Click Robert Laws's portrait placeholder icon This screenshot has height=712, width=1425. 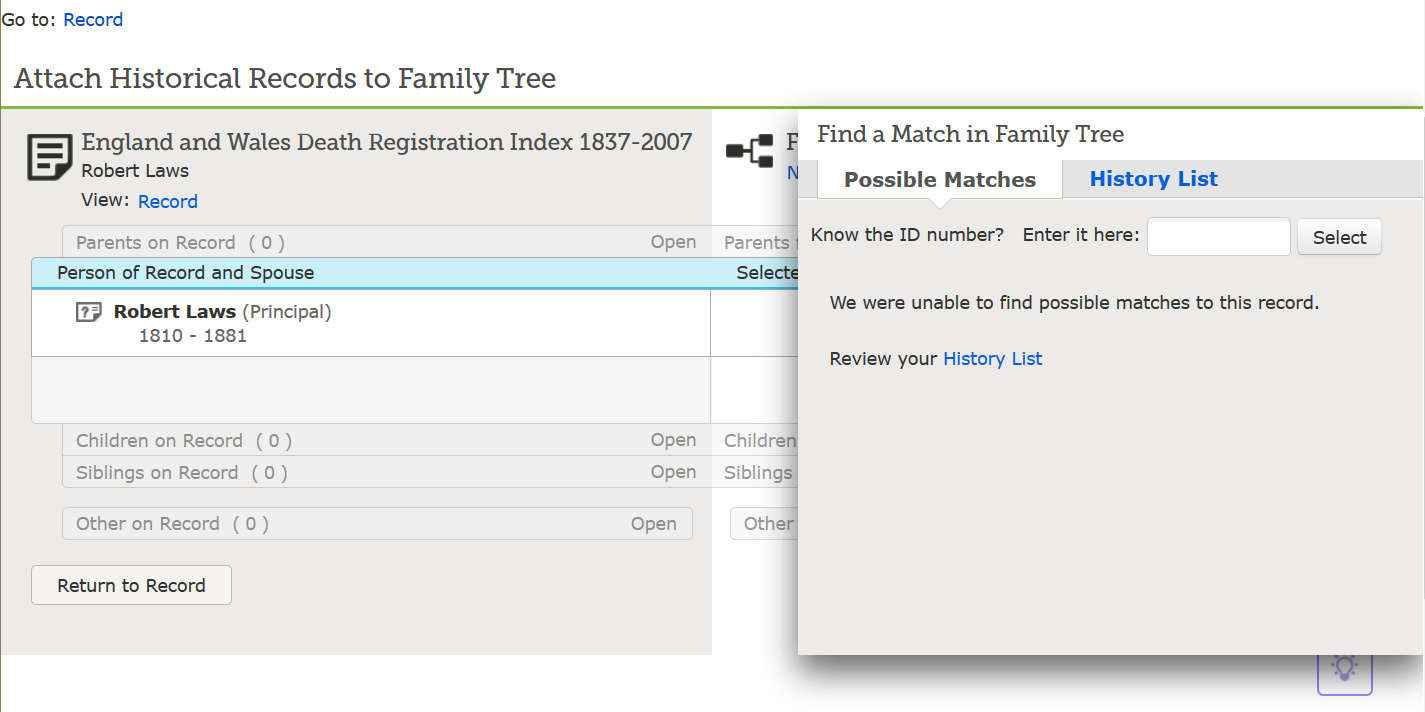point(88,311)
